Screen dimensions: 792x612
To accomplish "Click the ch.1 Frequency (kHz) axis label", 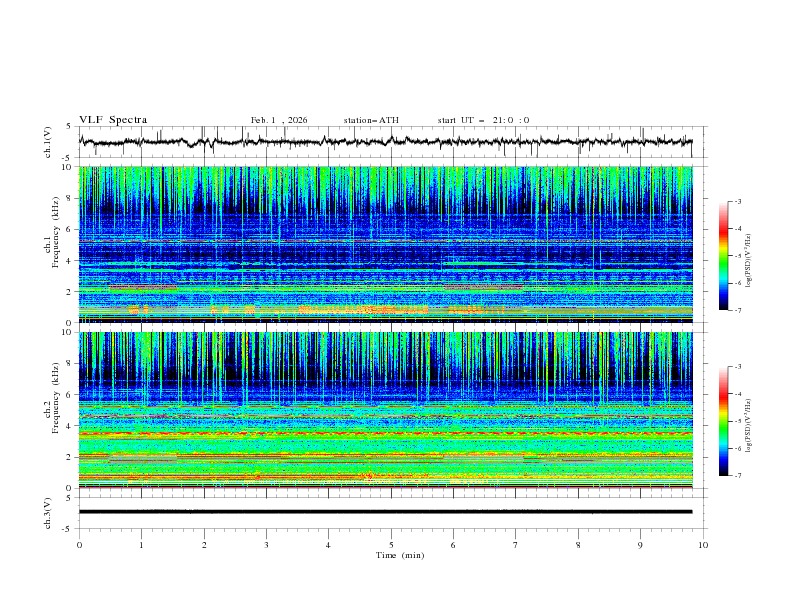I will [x=52, y=233].
